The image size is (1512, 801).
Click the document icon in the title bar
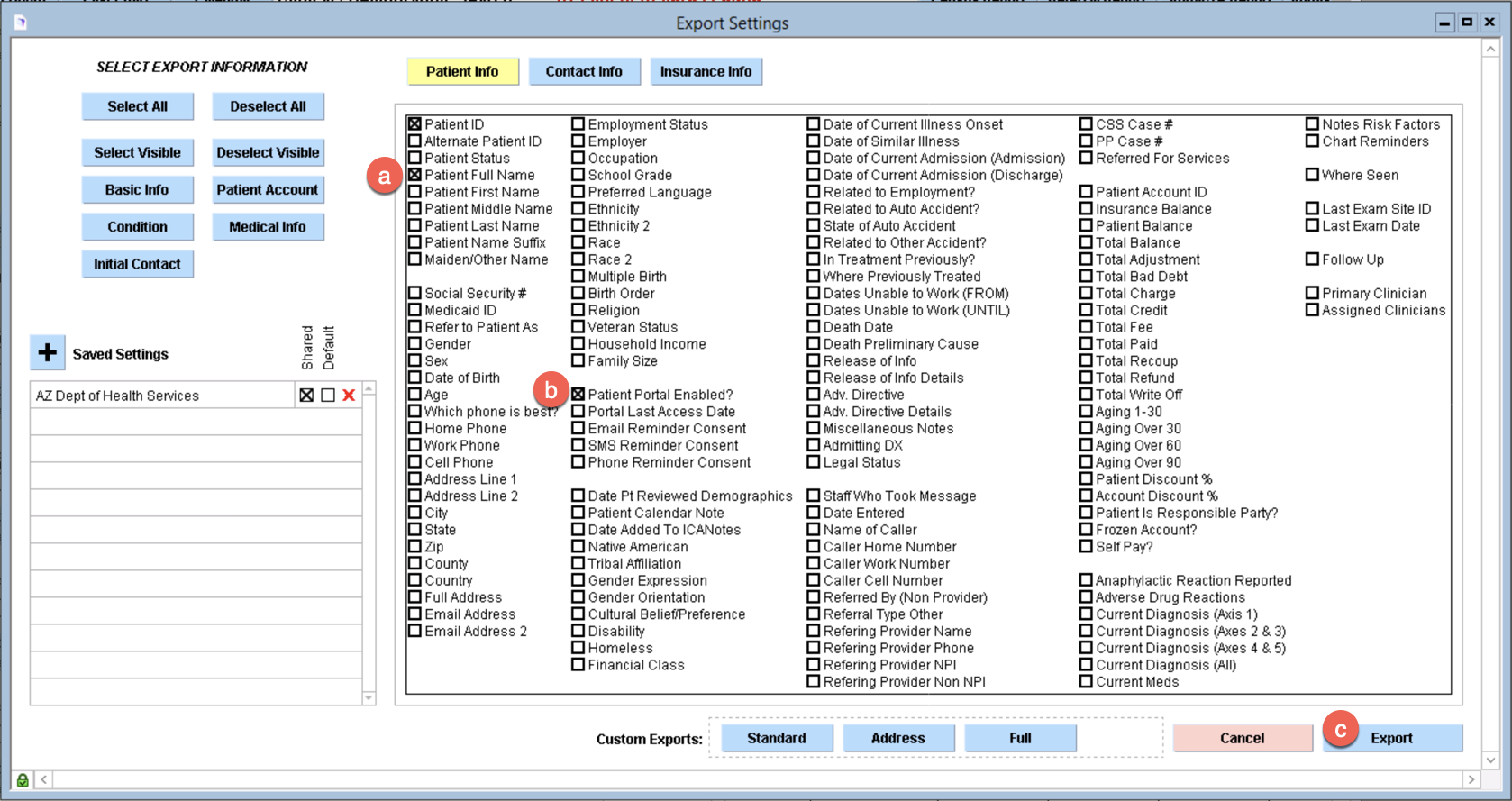20,23
